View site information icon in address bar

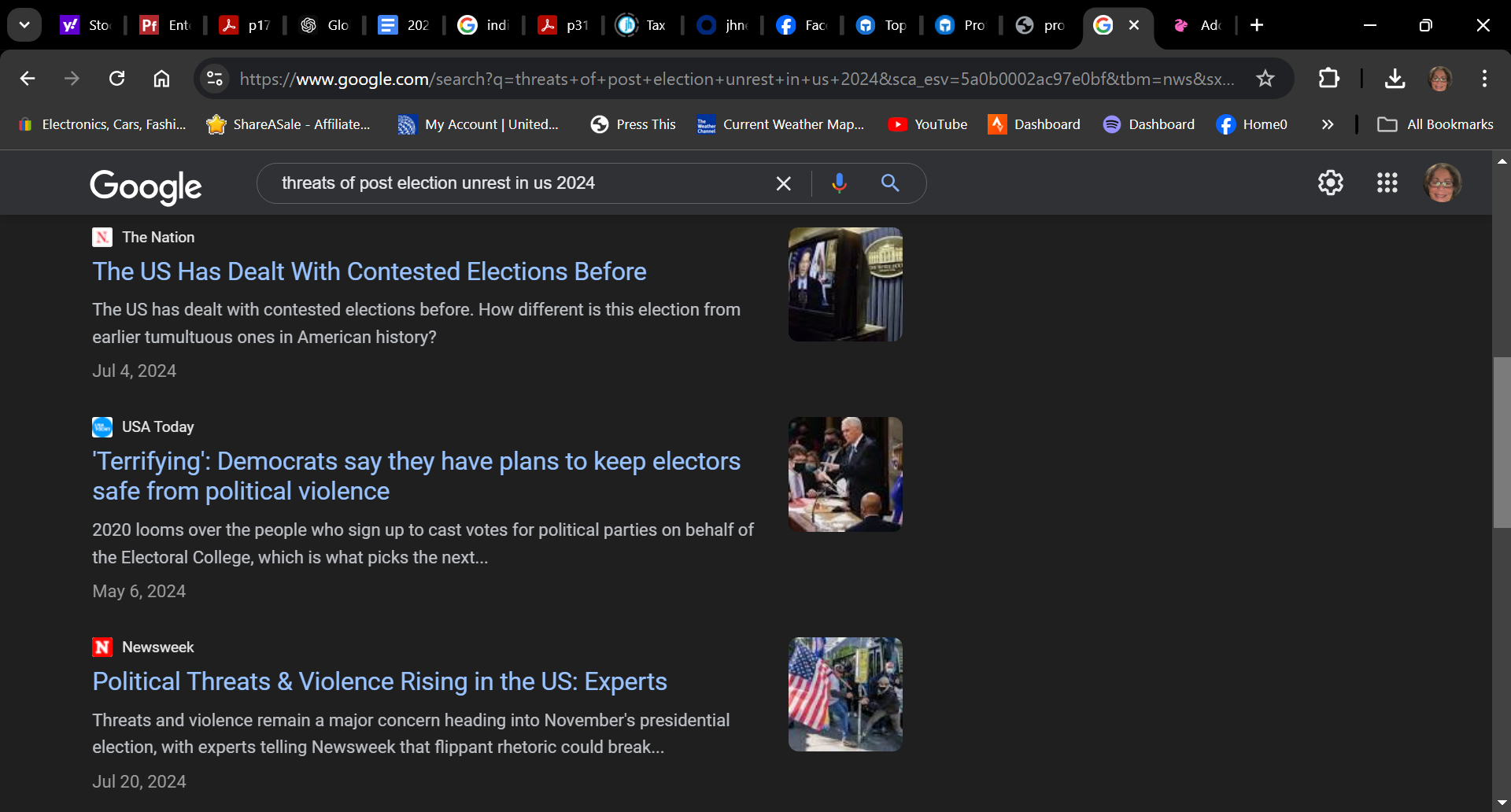pyautogui.click(x=214, y=79)
